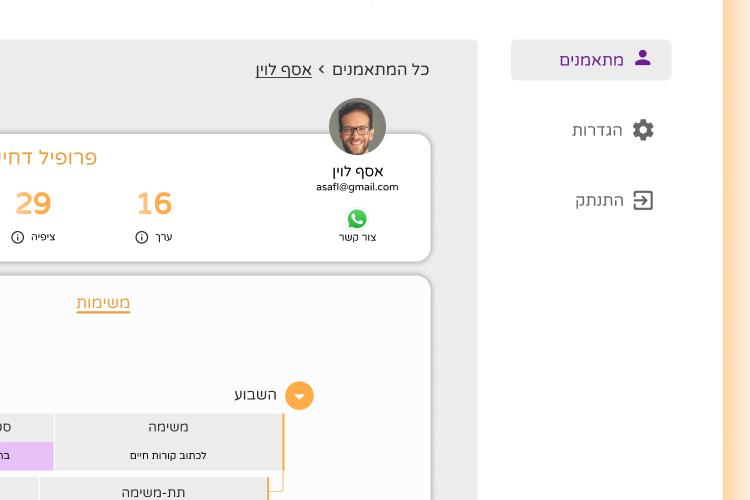Click the settings gear icon
This screenshot has width=750, height=500.
pyautogui.click(x=643, y=130)
